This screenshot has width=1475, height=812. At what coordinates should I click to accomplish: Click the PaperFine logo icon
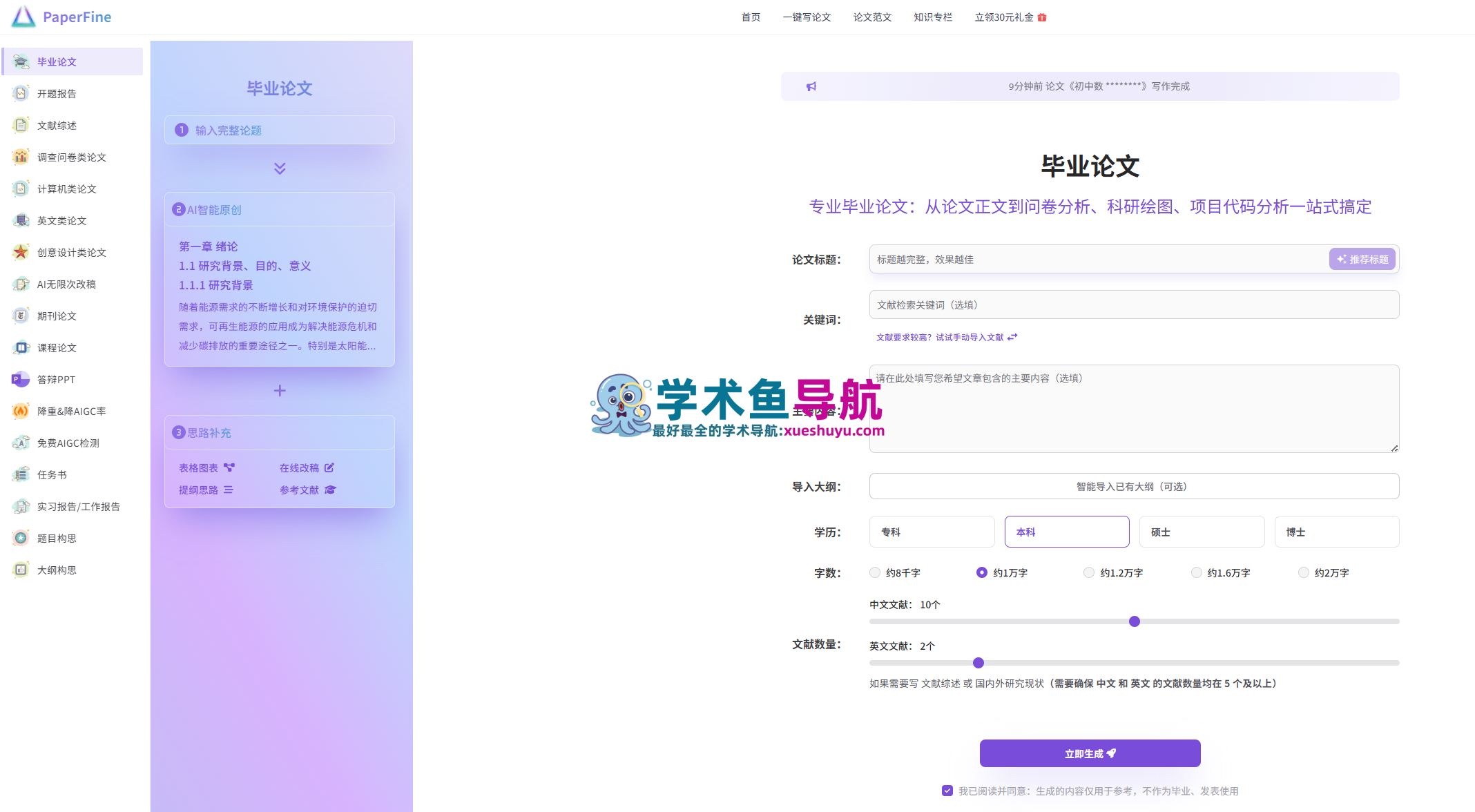click(x=23, y=17)
